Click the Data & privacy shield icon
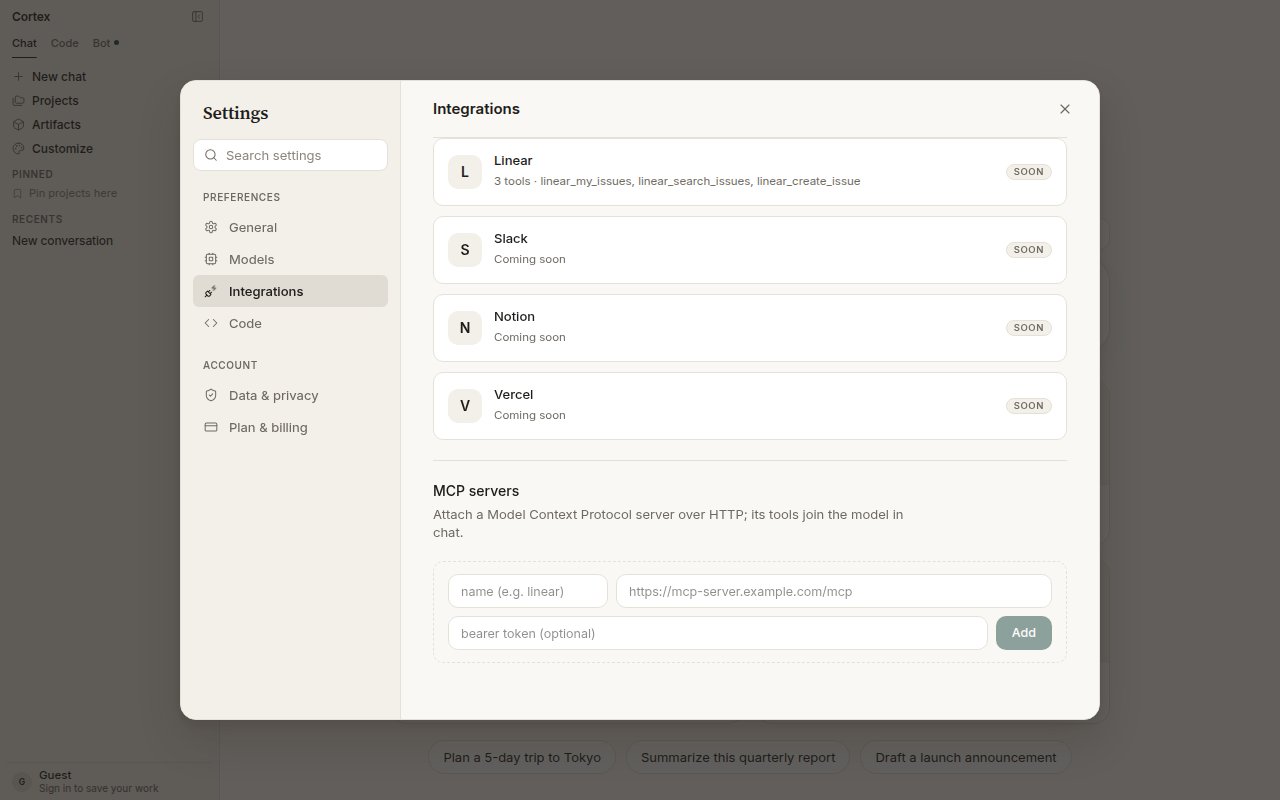 (211, 395)
